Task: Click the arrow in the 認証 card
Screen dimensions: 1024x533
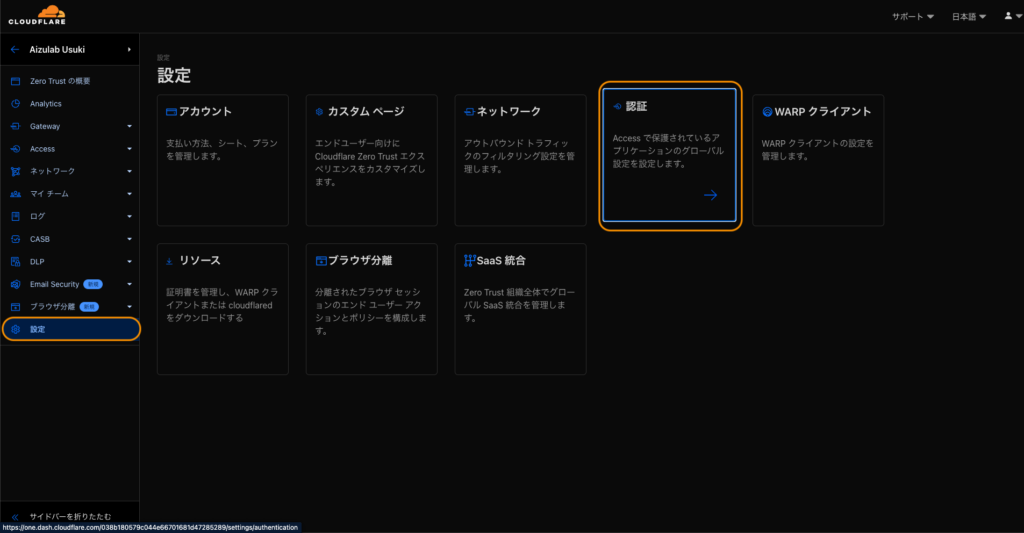Action: point(711,195)
